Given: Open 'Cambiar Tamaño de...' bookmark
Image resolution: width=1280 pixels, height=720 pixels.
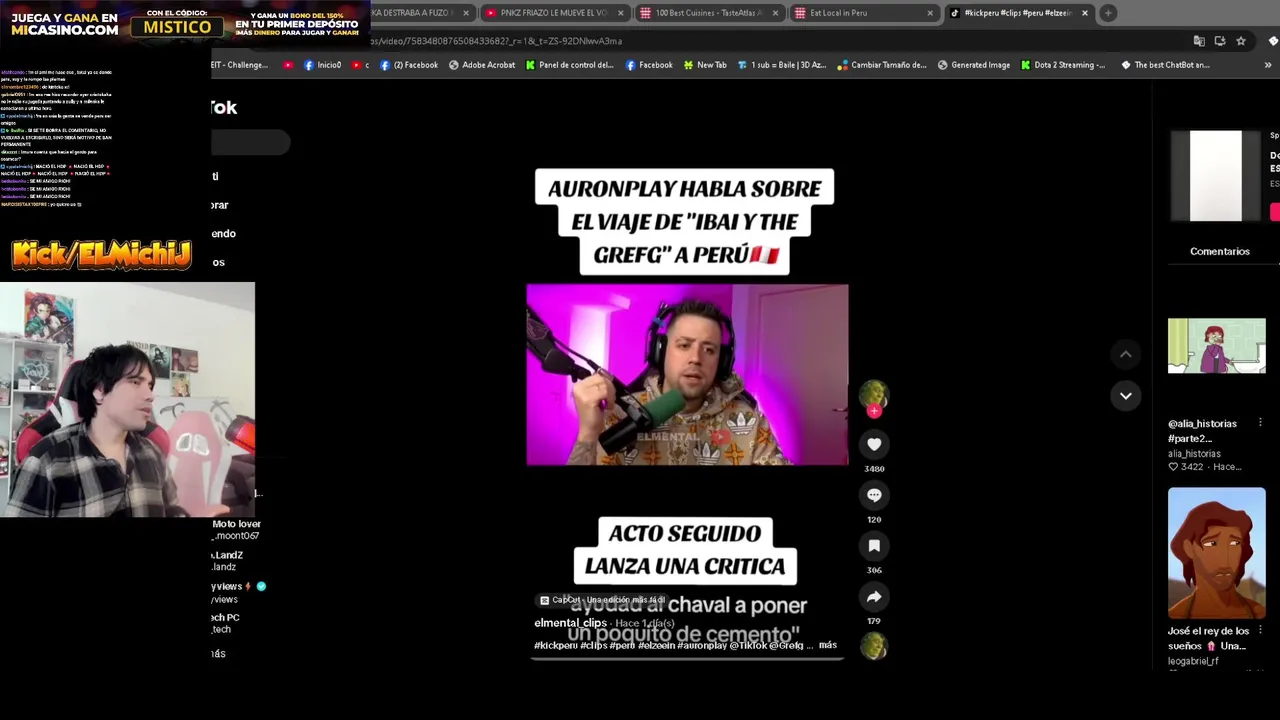Looking at the screenshot, I should [x=882, y=65].
